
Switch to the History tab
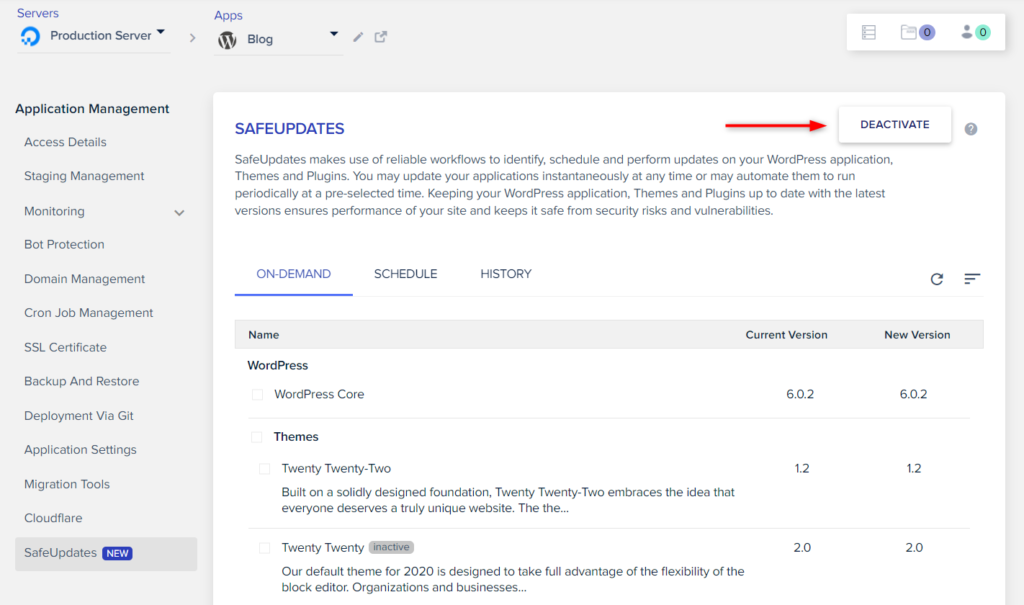coord(506,274)
